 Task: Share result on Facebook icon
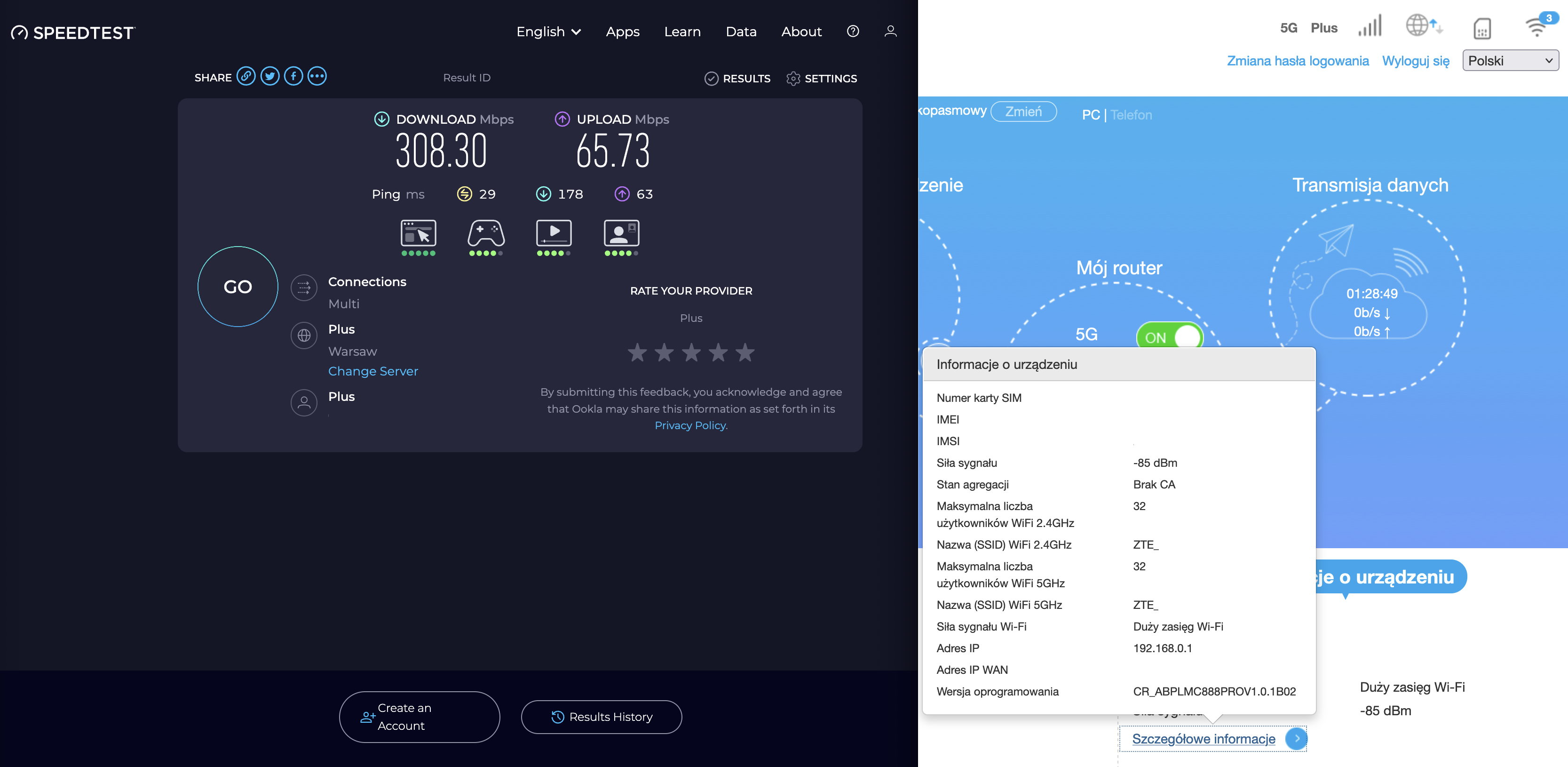pos(293,76)
